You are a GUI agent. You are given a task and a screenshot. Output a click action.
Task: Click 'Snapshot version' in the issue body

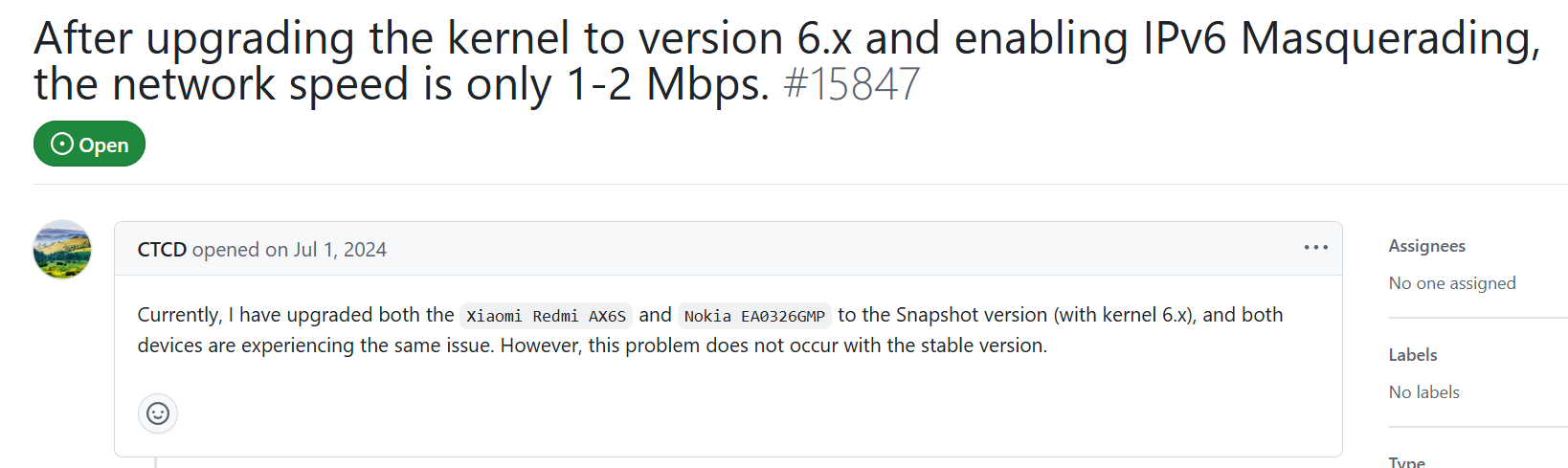[972, 315]
